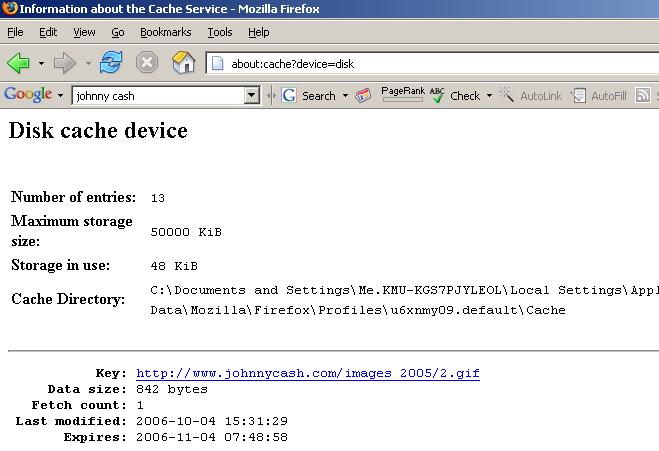The image size is (659, 451).
Task: Open the Tools menu
Action: coord(220,32)
